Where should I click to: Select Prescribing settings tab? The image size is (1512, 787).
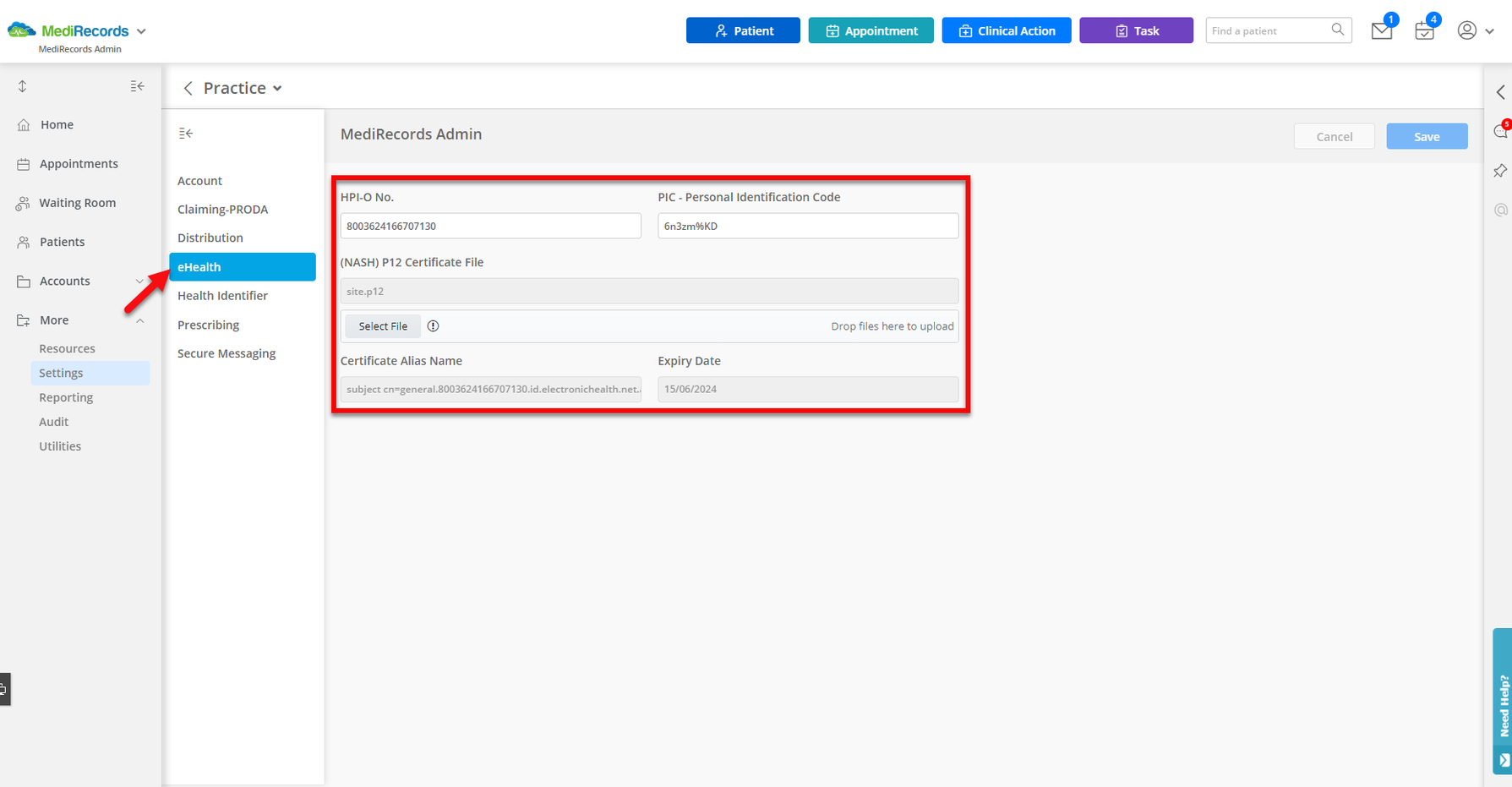click(208, 325)
